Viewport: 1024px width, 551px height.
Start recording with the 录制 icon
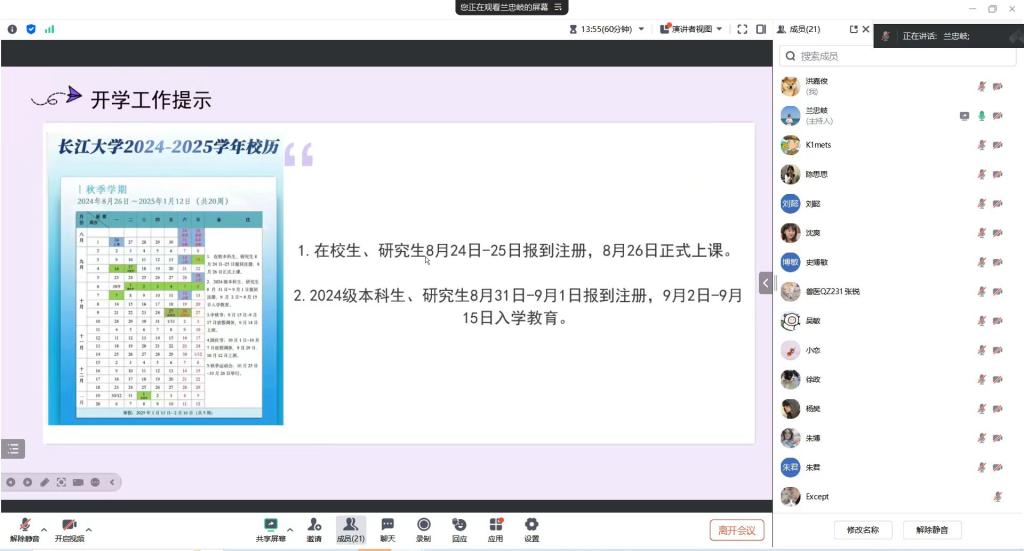pos(423,528)
